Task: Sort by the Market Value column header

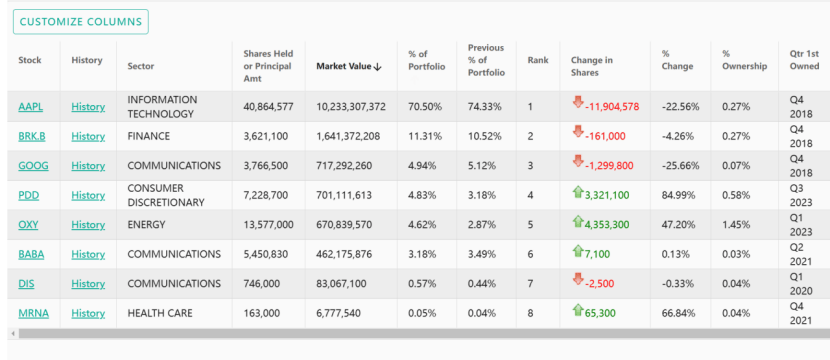Action: click(349, 66)
